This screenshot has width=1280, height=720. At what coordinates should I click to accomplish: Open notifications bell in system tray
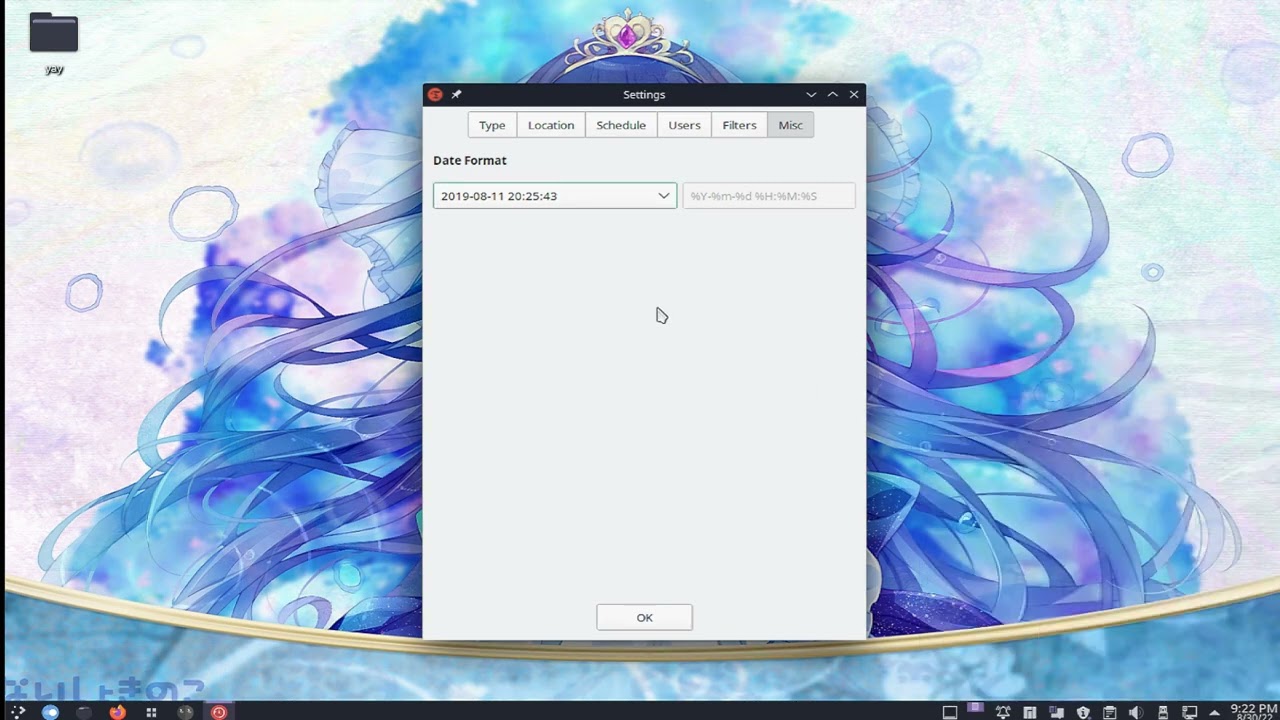[1003, 712]
